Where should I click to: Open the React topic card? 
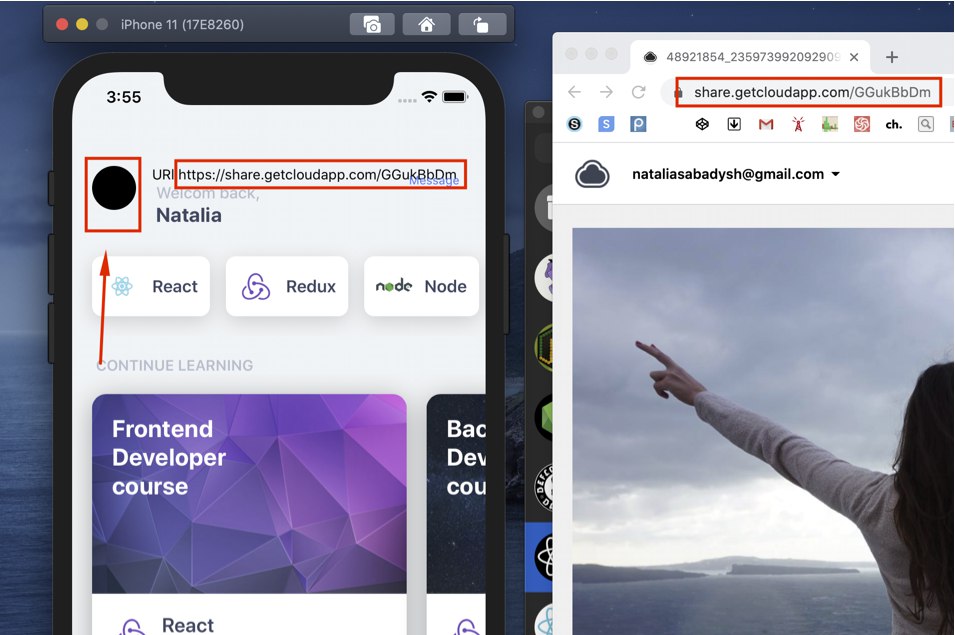[x=151, y=286]
